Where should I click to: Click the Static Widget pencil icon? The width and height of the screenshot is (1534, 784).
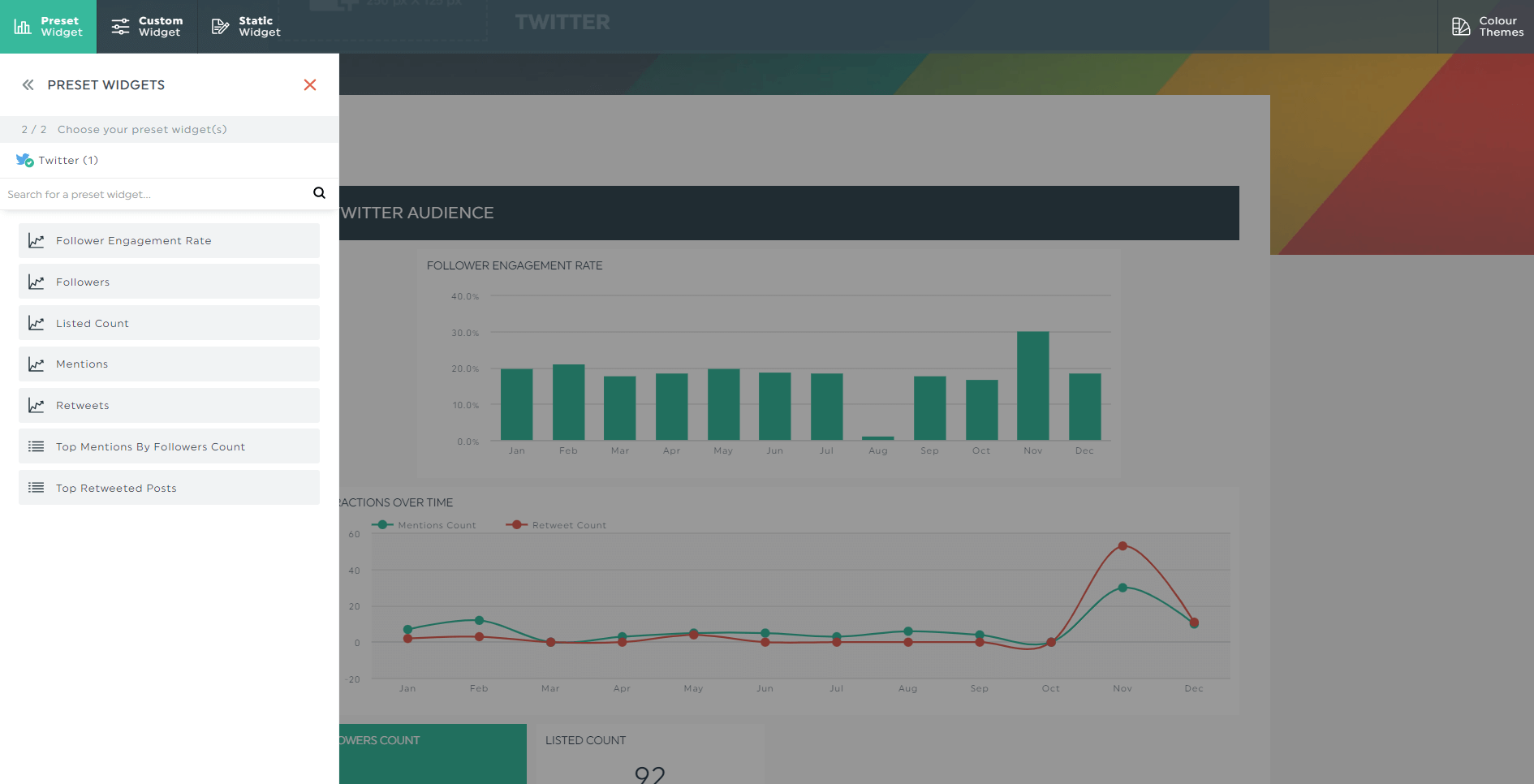click(x=220, y=27)
